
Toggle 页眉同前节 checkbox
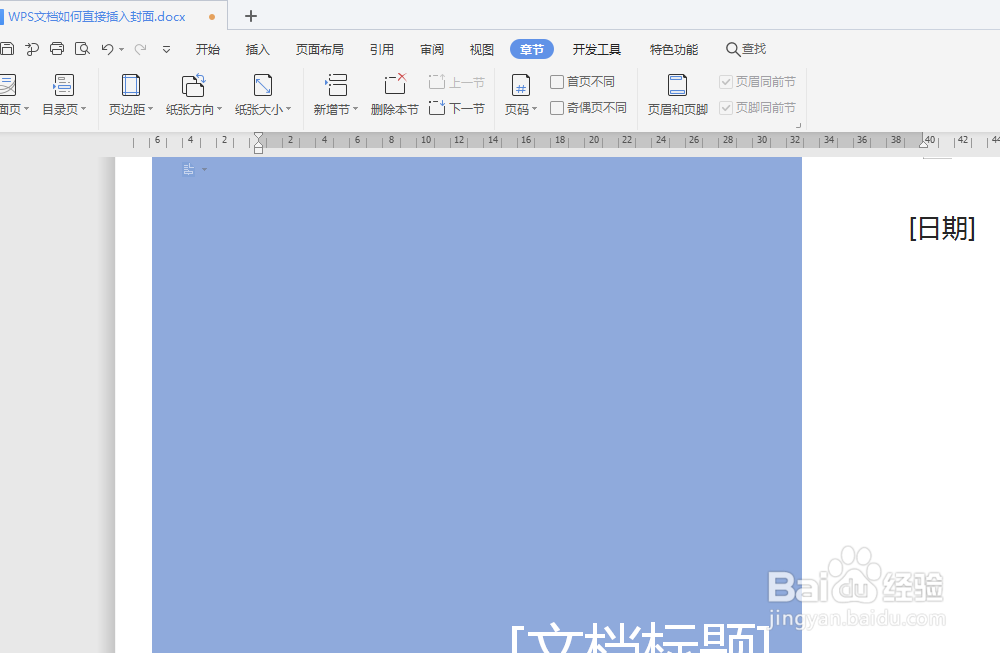[726, 82]
